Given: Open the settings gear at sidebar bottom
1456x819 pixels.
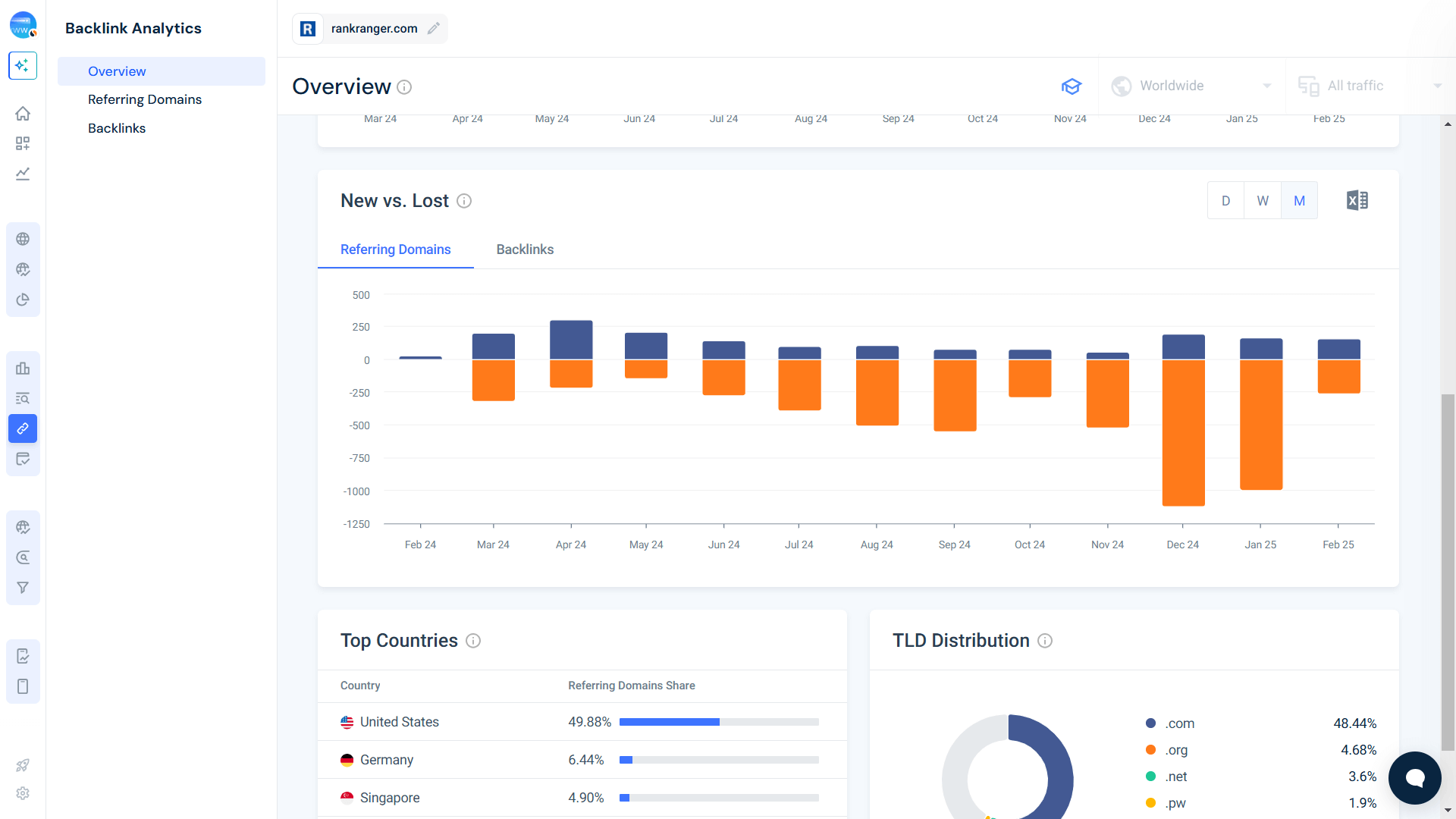Looking at the screenshot, I should click(x=23, y=793).
